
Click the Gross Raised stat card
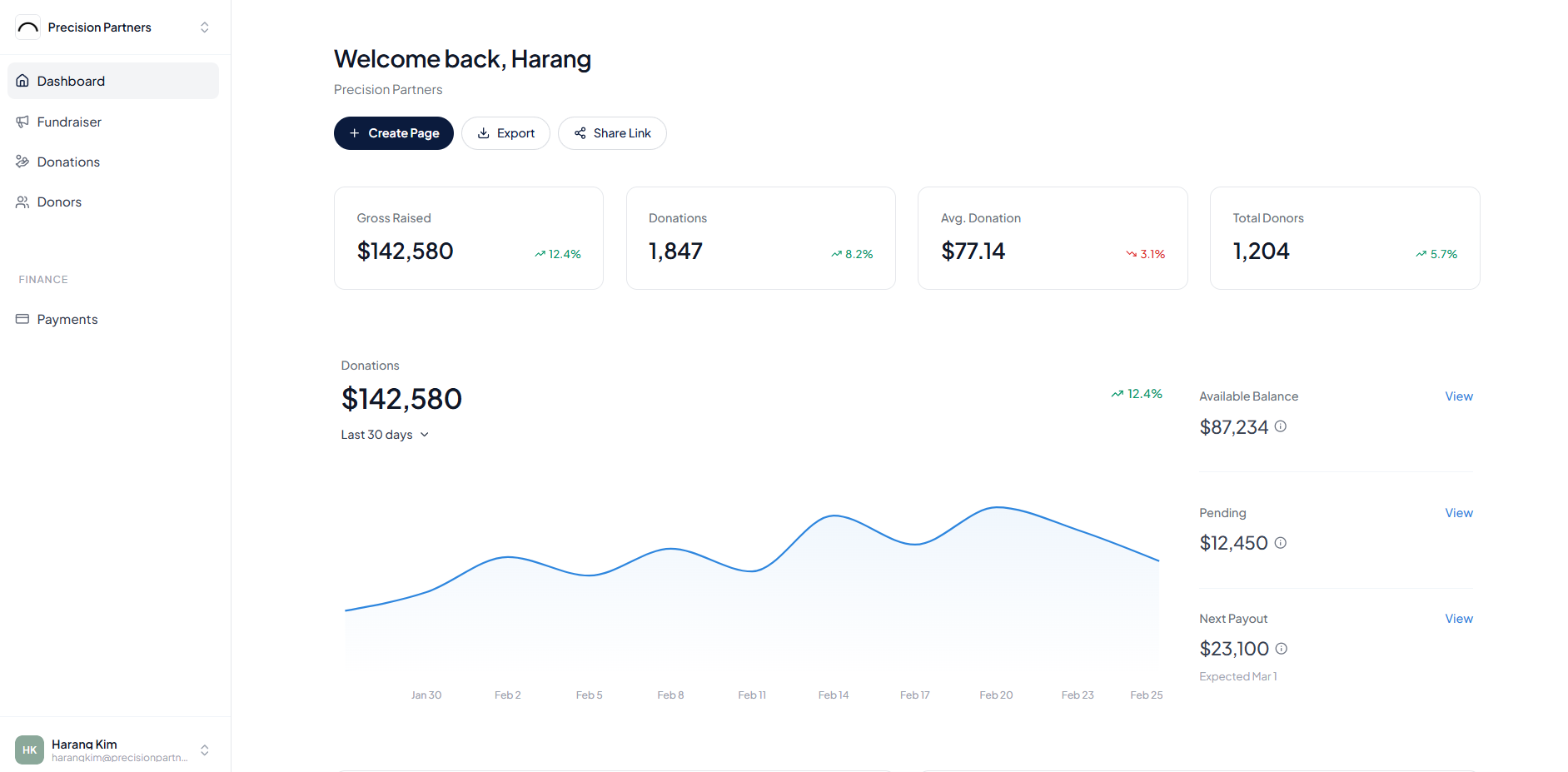pyautogui.click(x=468, y=237)
